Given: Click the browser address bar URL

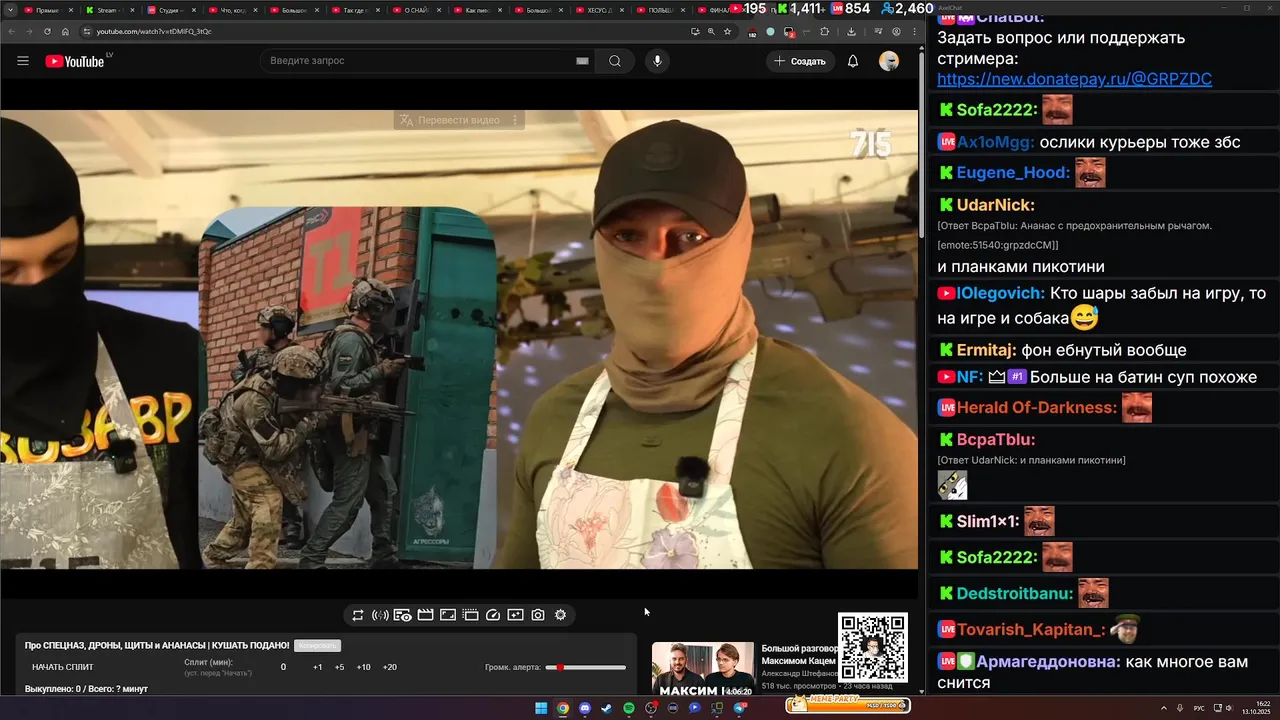Looking at the screenshot, I should (154, 31).
